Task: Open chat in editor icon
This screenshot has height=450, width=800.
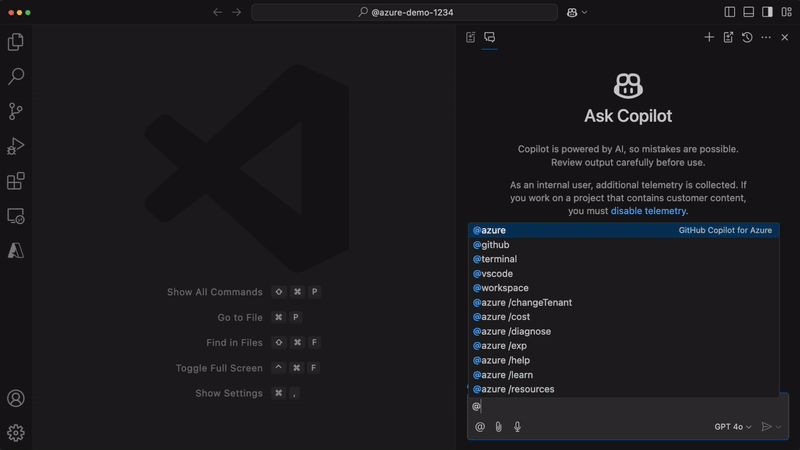Action: click(728, 37)
